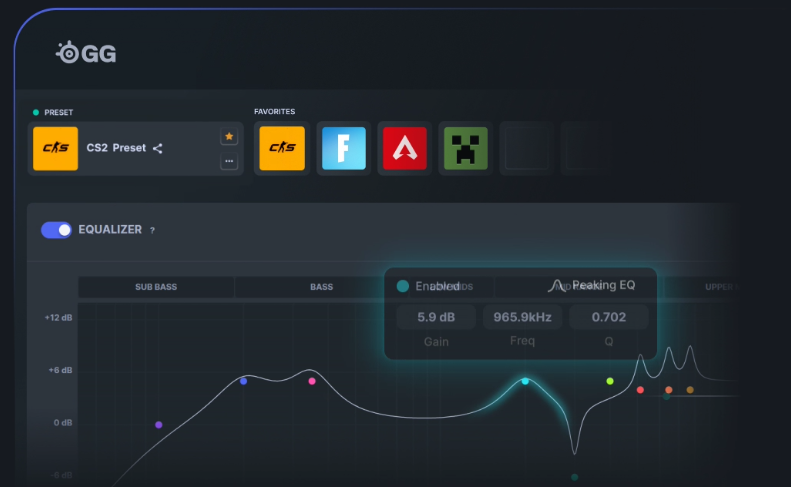The image size is (791, 487).
Task: Select the Fortnite favorite preset
Action: (343, 149)
